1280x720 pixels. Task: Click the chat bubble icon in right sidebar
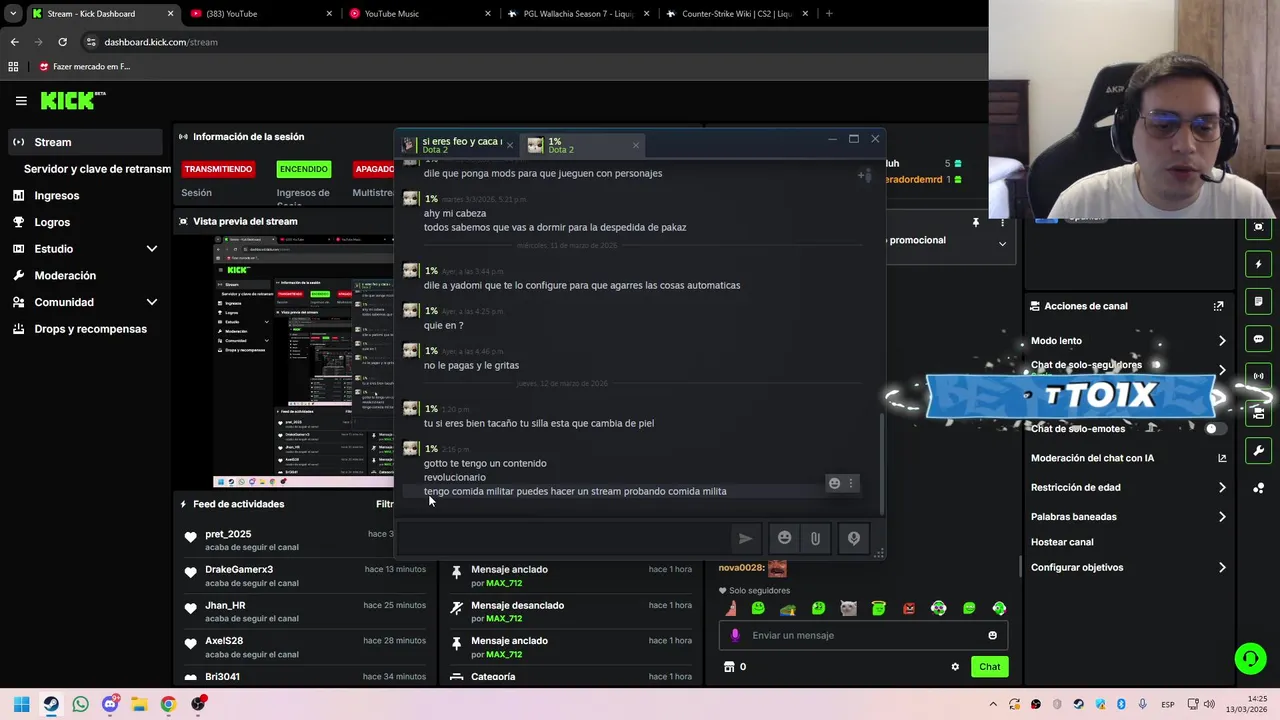(1258, 339)
